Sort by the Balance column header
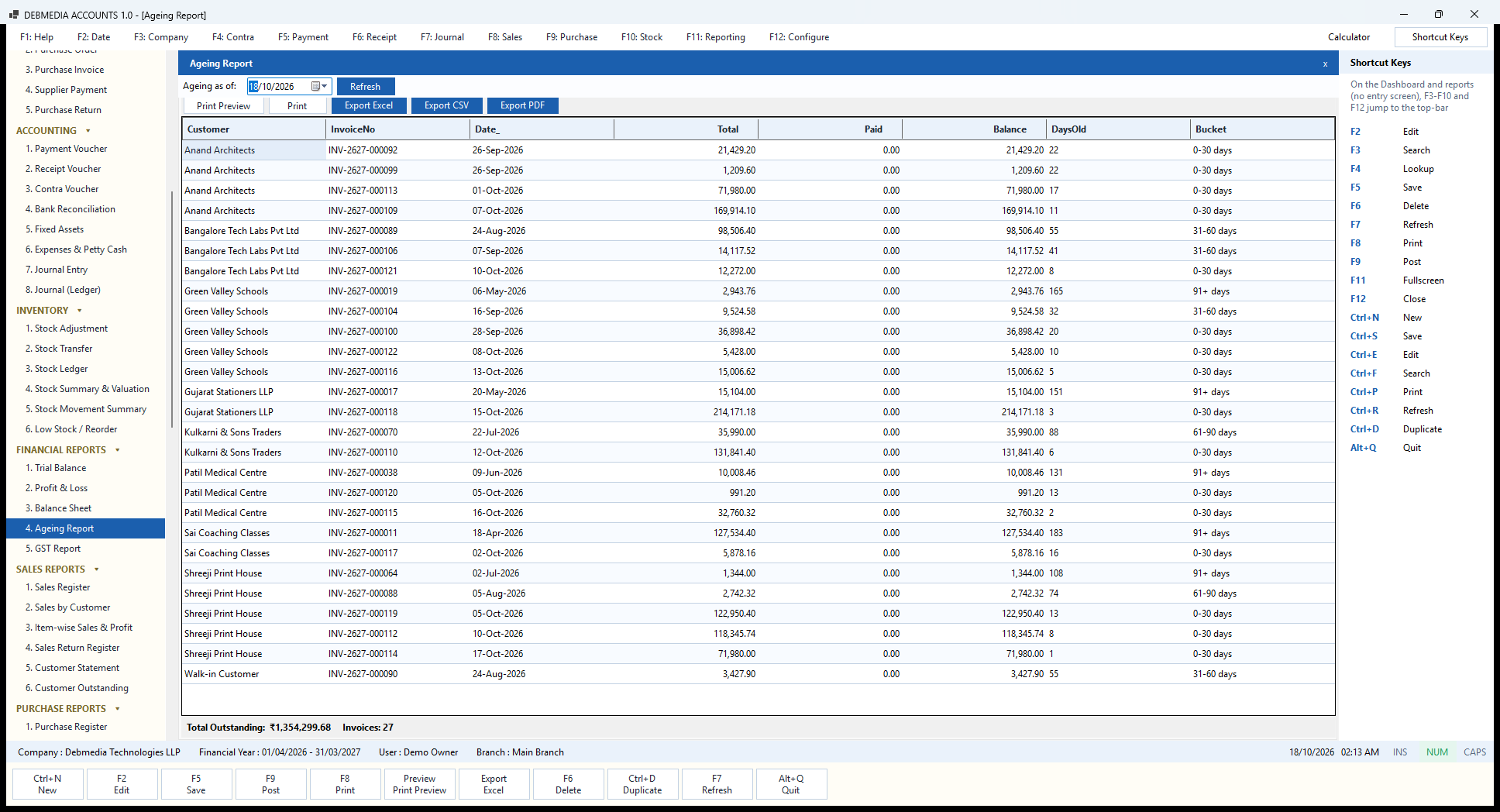The height and width of the screenshot is (812, 1500). [x=974, y=129]
